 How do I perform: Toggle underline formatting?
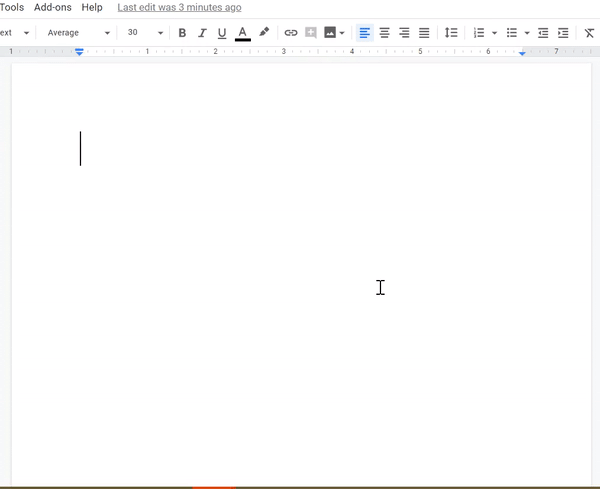pos(222,33)
